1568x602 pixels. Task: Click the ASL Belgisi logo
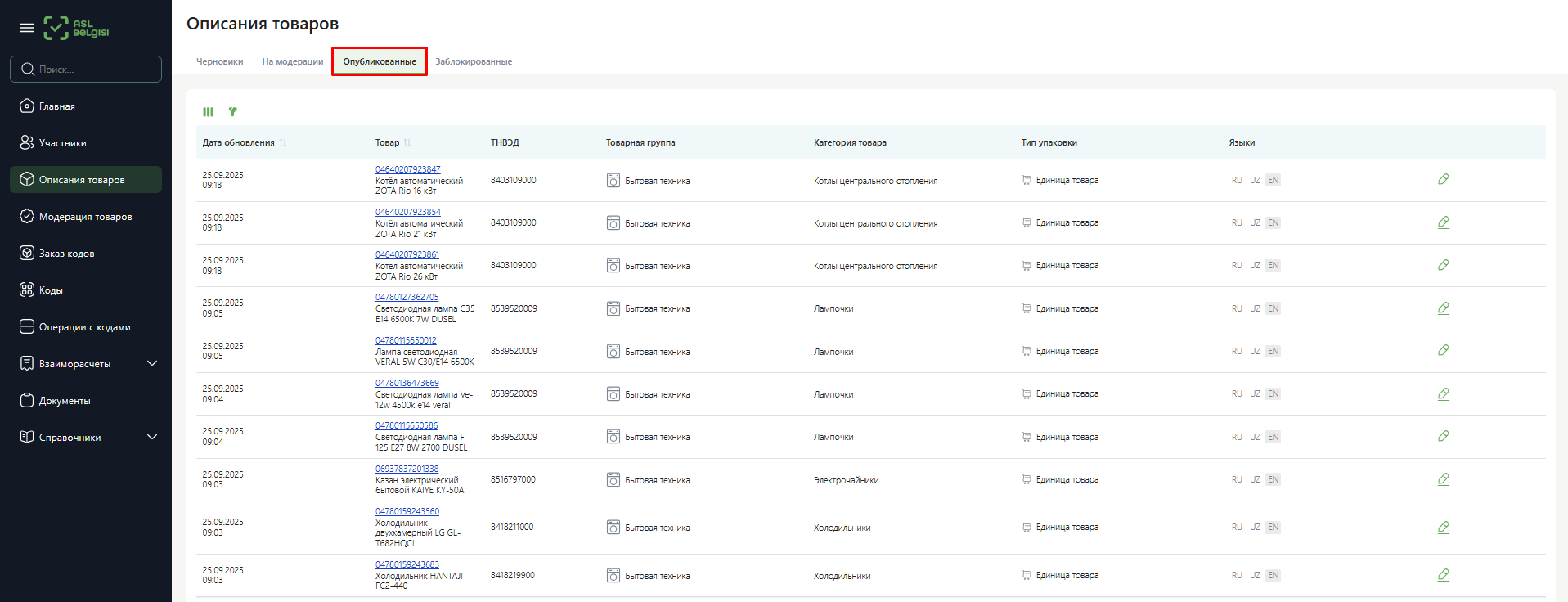pyautogui.click(x=77, y=28)
